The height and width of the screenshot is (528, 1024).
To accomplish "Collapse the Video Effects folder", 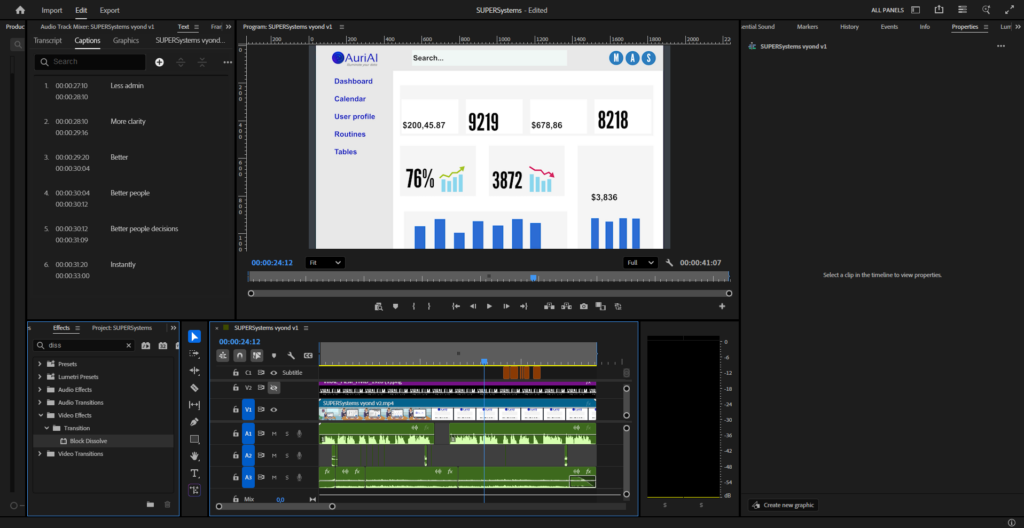I will click(x=40, y=415).
